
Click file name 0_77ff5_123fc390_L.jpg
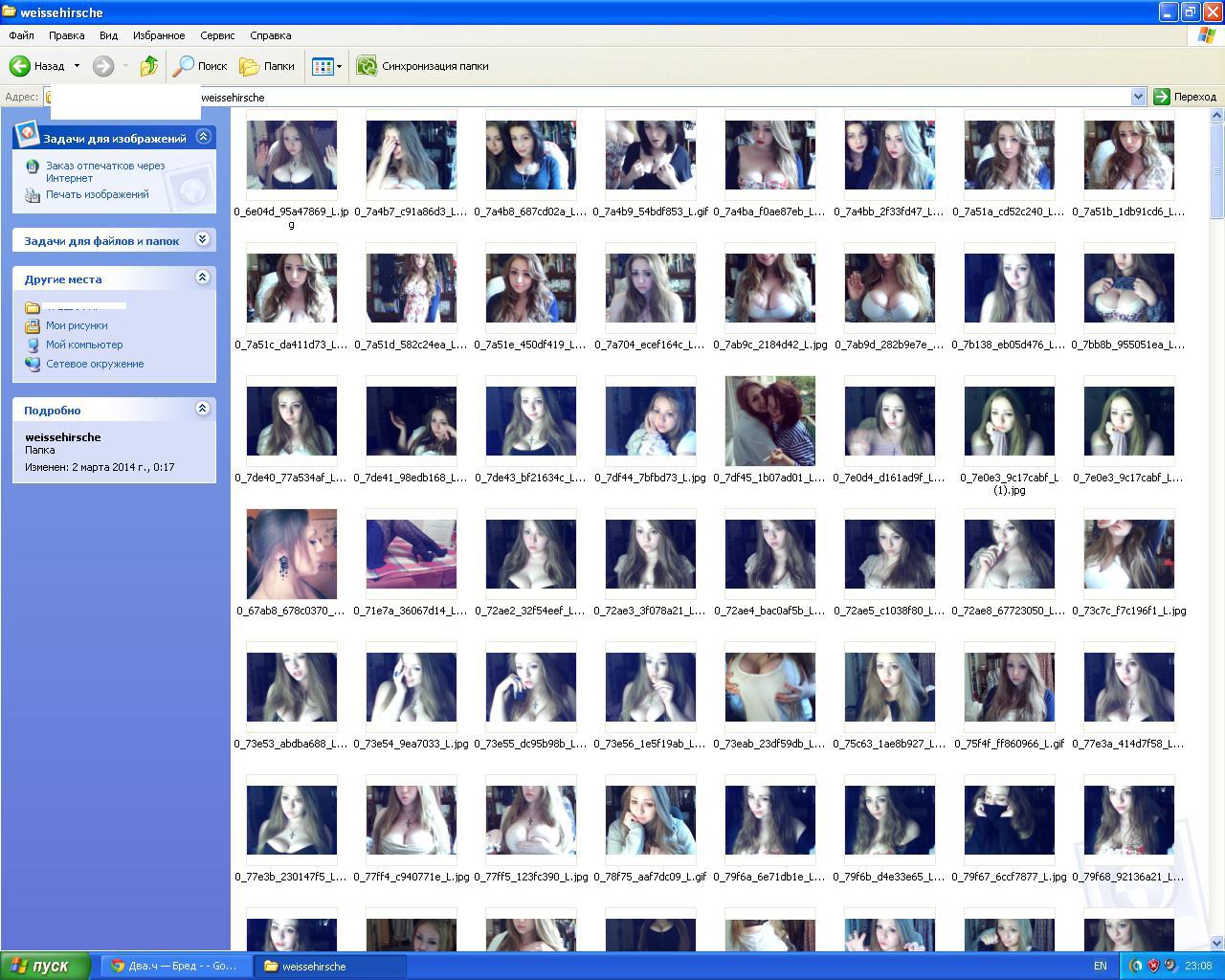tap(531, 877)
